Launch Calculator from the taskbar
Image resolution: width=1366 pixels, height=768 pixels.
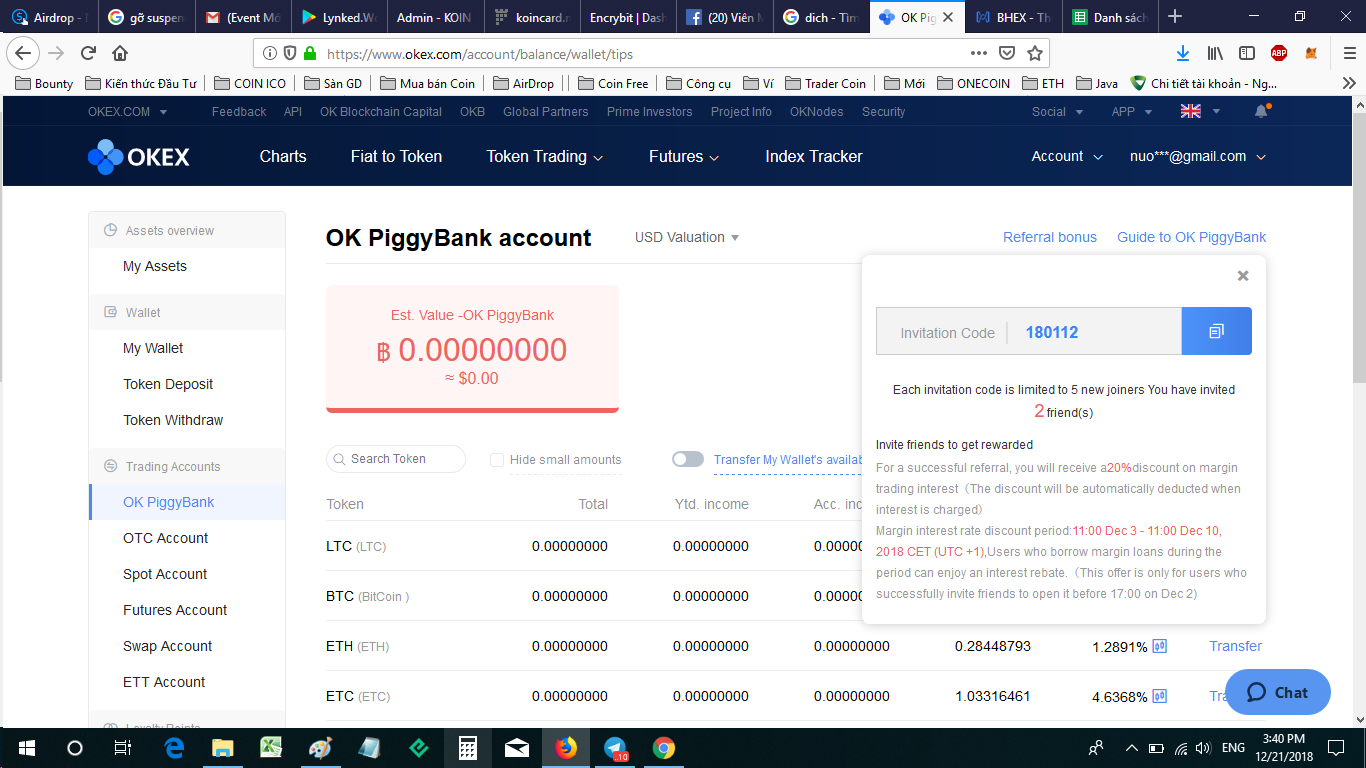[467, 748]
